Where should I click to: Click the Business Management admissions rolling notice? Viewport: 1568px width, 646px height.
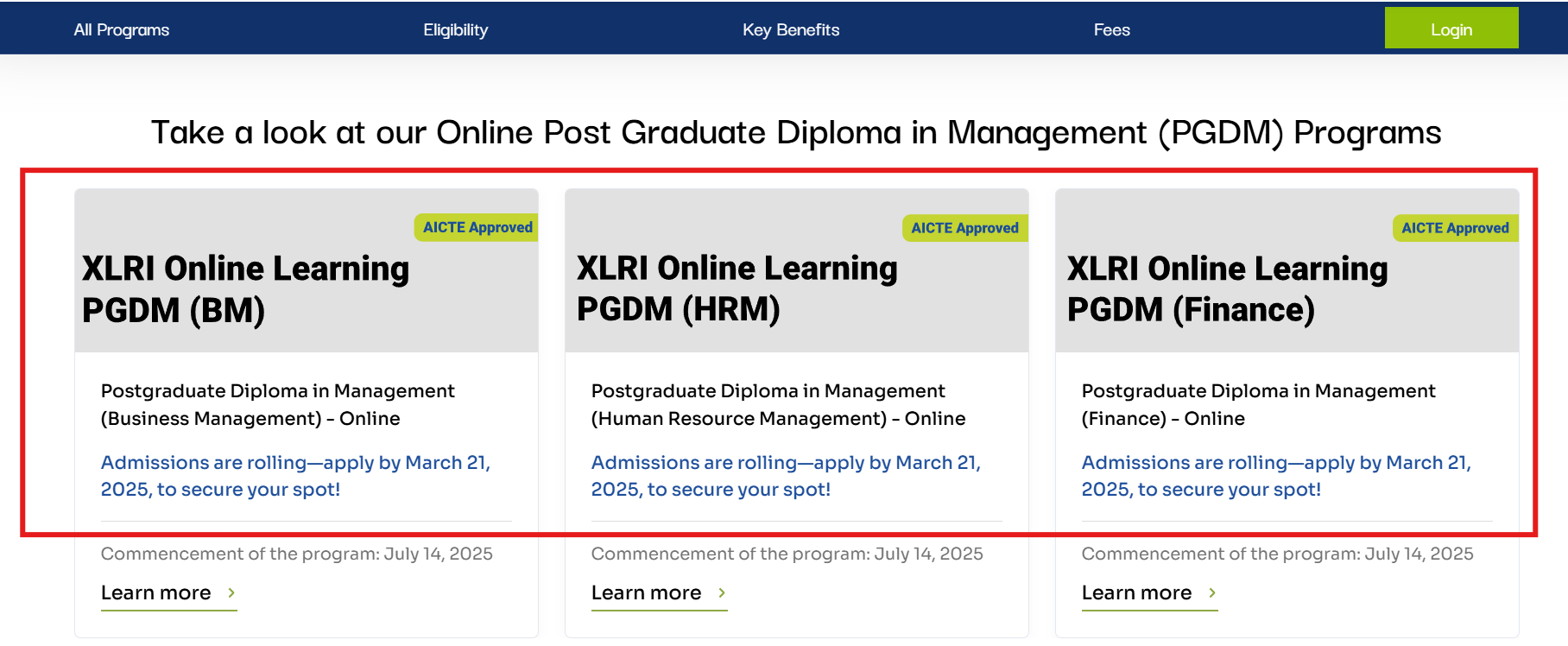click(295, 476)
